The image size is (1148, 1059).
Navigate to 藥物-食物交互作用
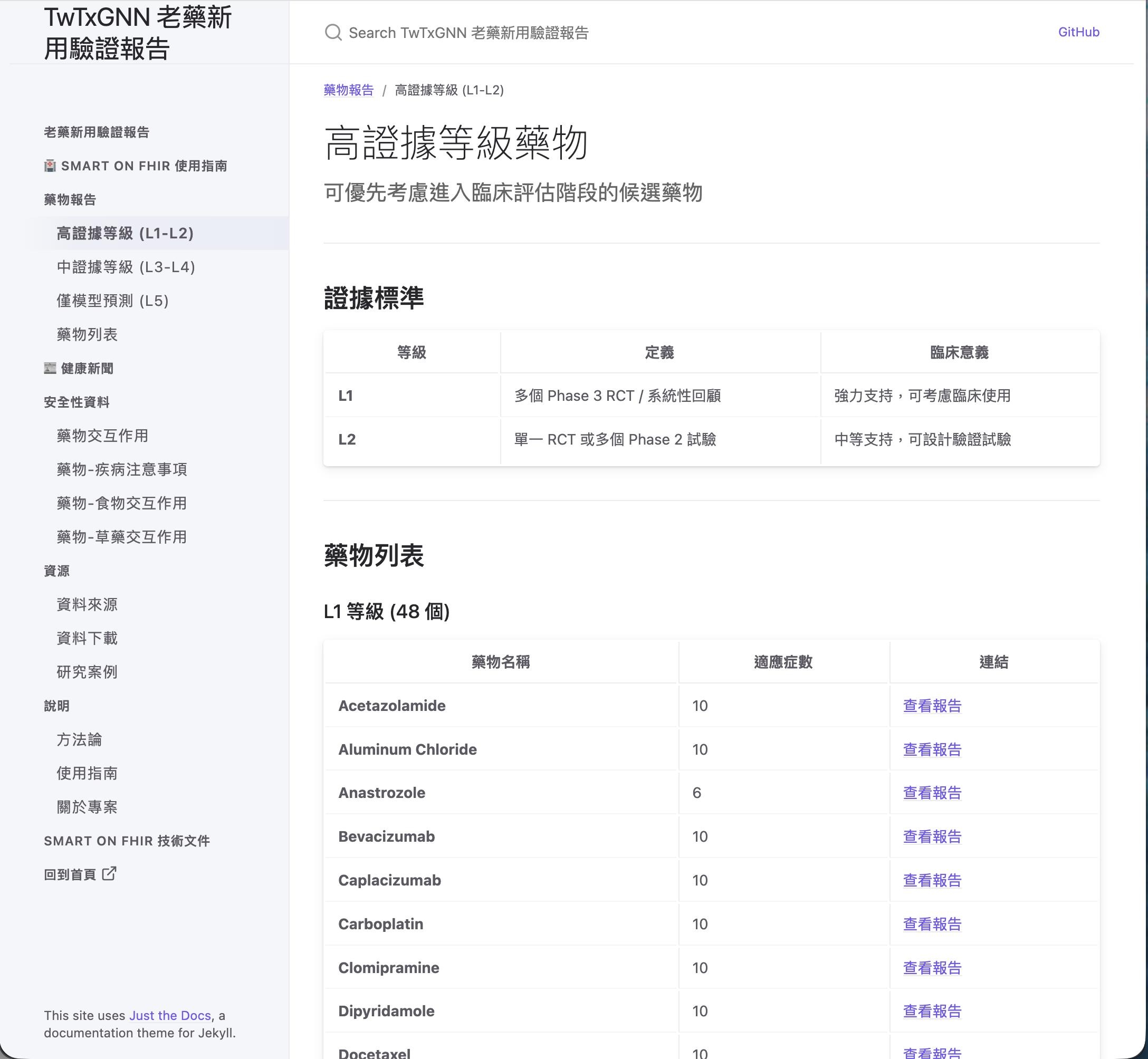tap(122, 503)
